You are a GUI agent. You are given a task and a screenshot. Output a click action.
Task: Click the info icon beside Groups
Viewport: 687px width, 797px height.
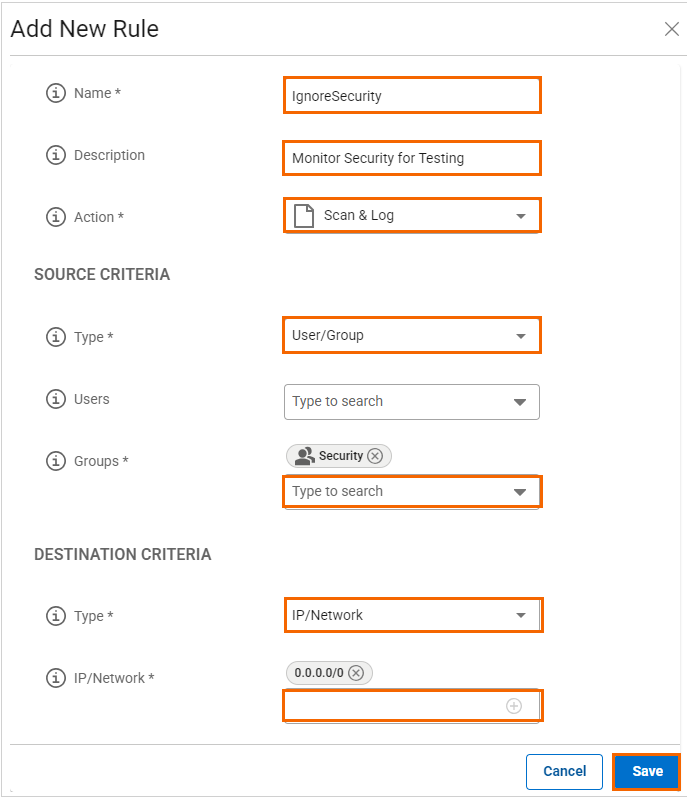[x=56, y=461]
